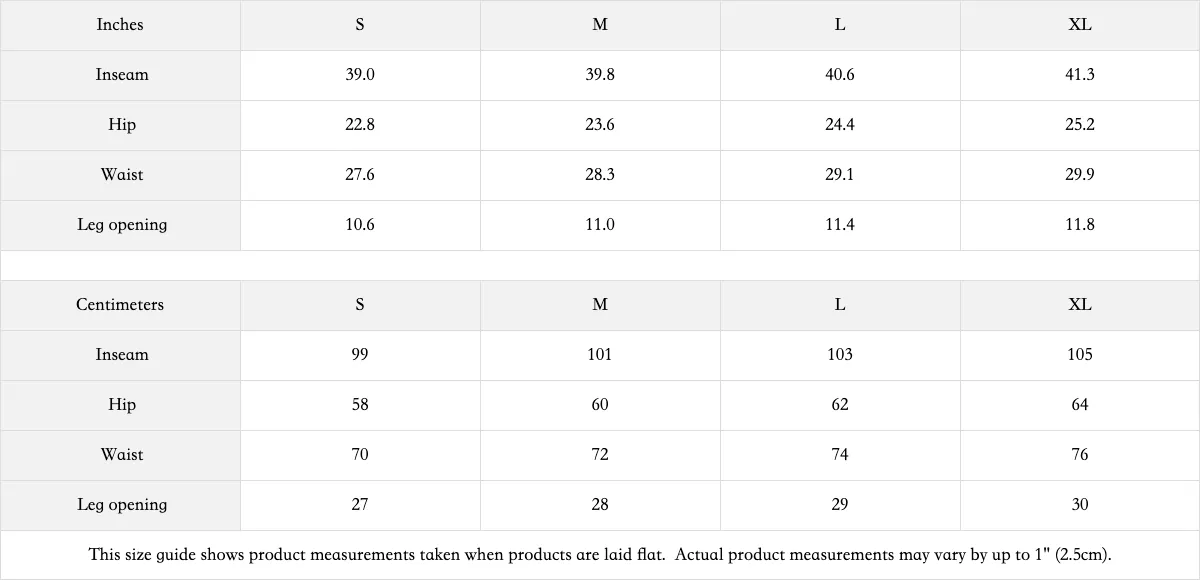This screenshot has height=580, width=1200.
Task: Click the 39.0 inseam value
Action: pos(360,75)
